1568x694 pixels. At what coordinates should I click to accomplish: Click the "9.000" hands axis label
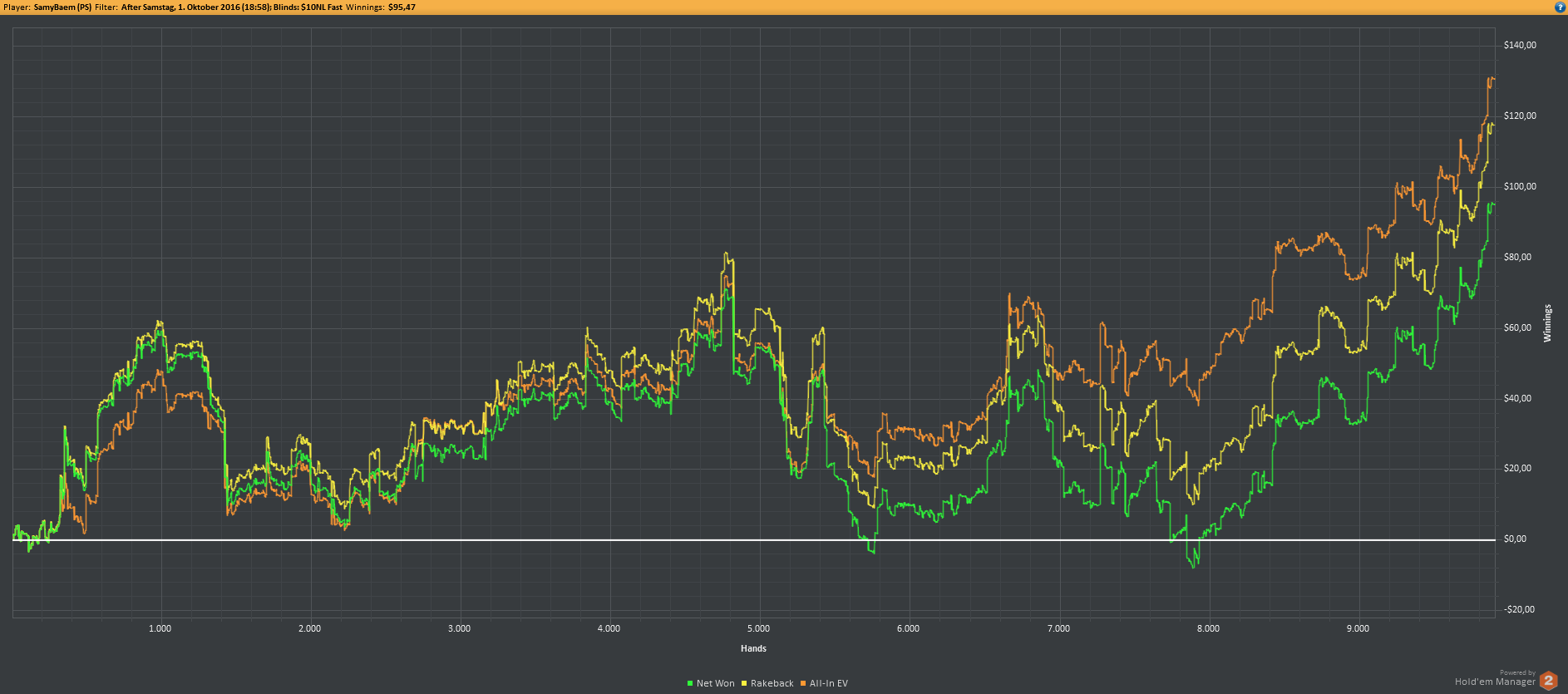tap(1358, 628)
